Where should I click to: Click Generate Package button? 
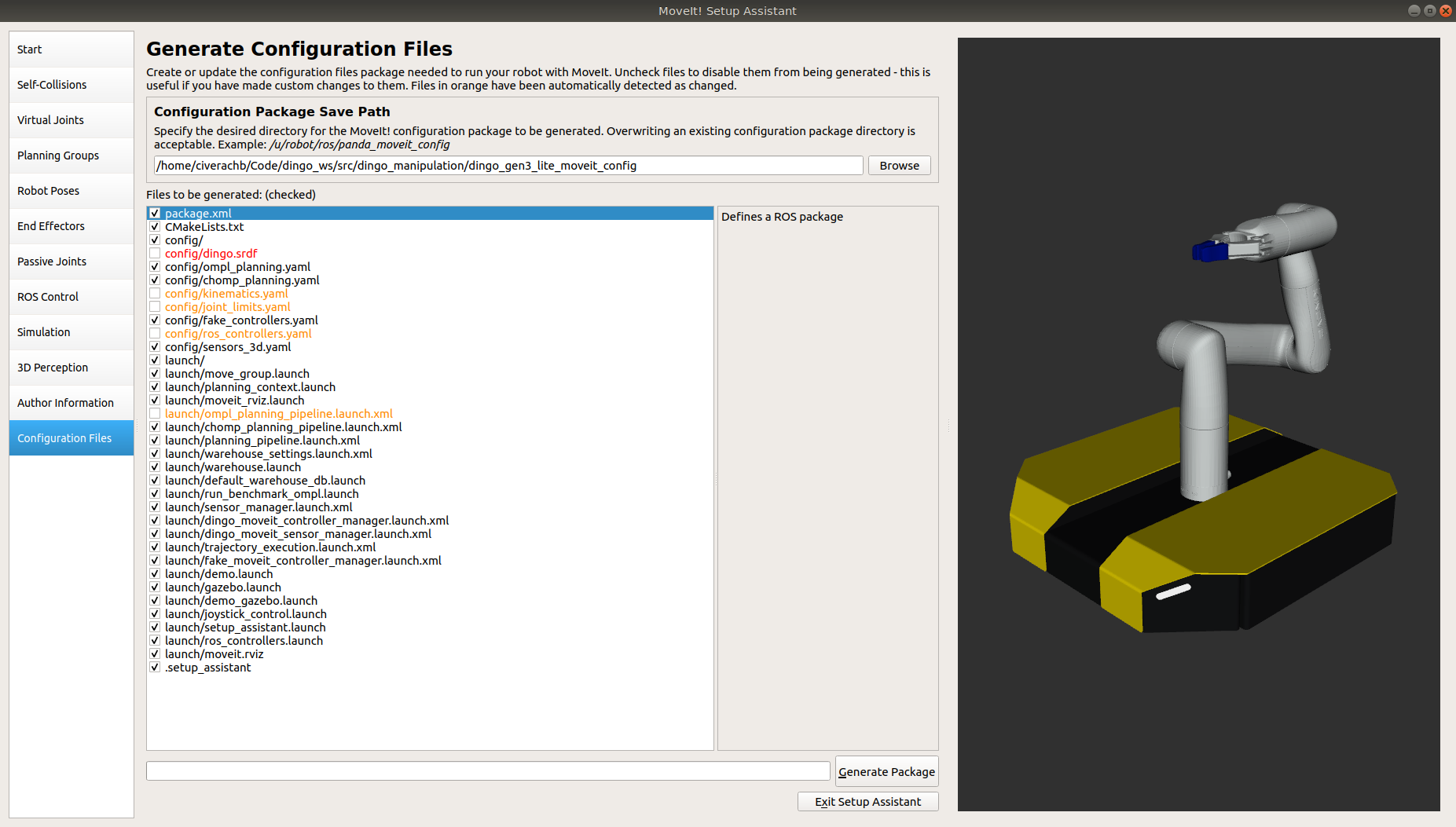coord(886,772)
